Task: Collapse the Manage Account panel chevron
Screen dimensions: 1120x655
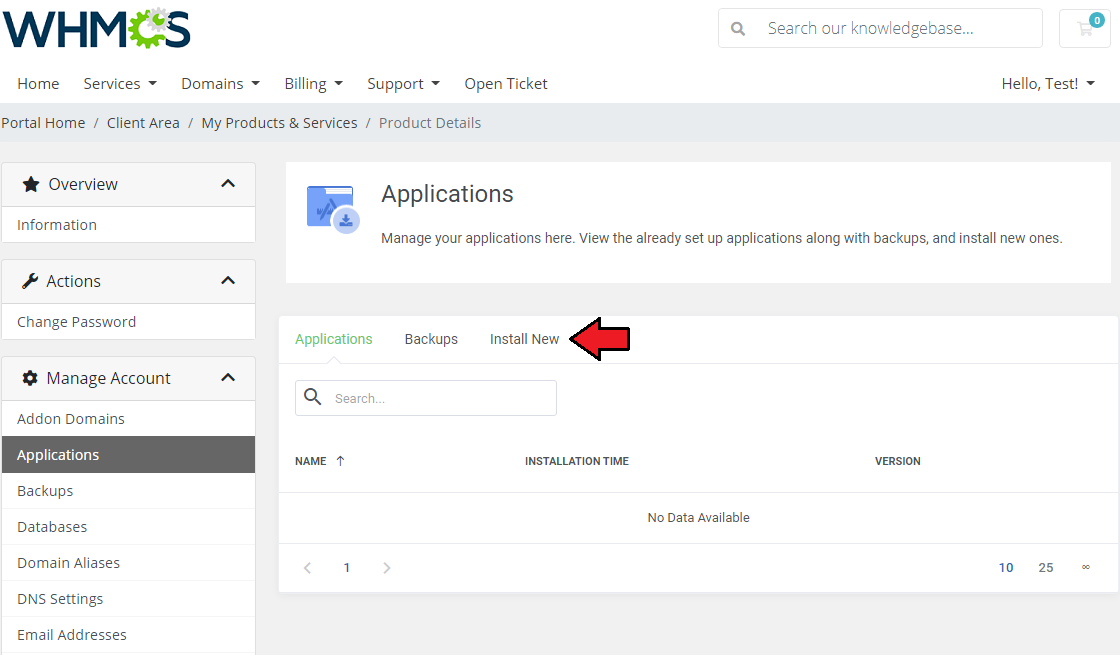Action: (228, 378)
